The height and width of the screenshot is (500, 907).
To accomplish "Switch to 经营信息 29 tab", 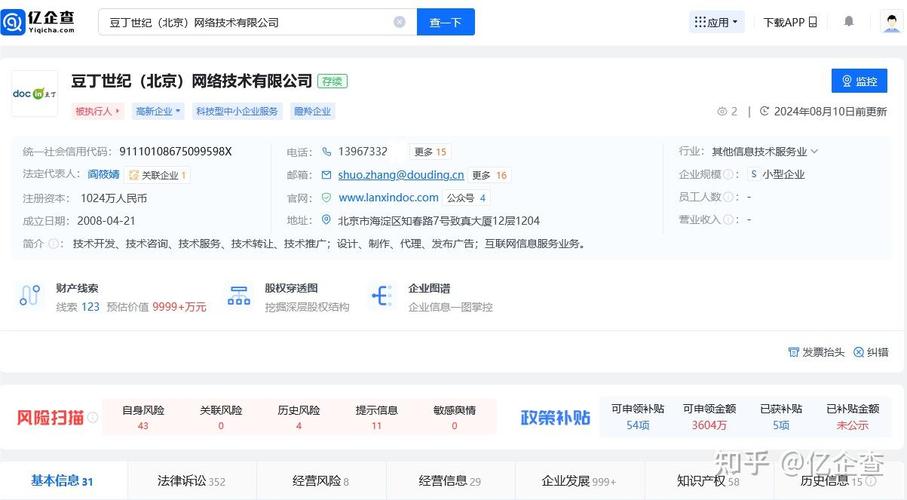I will pyautogui.click(x=449, y=480).
